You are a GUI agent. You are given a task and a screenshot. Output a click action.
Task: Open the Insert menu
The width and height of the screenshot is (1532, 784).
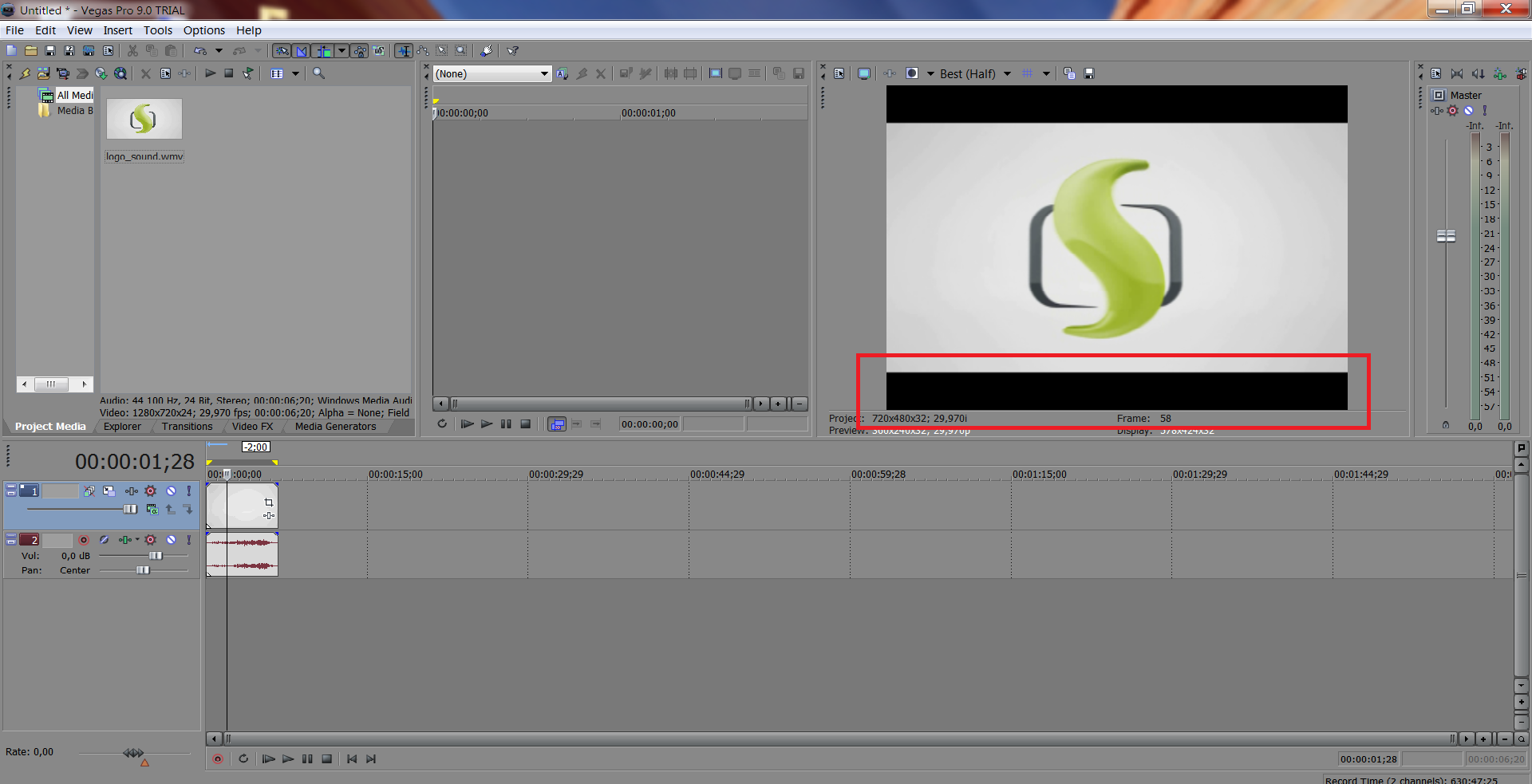[117, 30]
